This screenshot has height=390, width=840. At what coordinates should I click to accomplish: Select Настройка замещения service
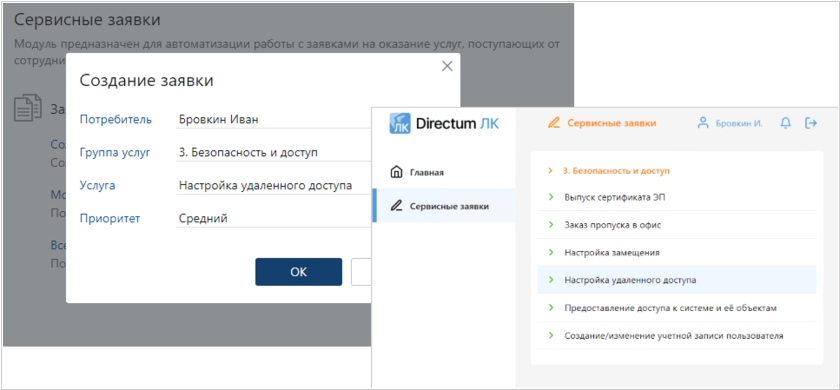click(x=677, y=252)
